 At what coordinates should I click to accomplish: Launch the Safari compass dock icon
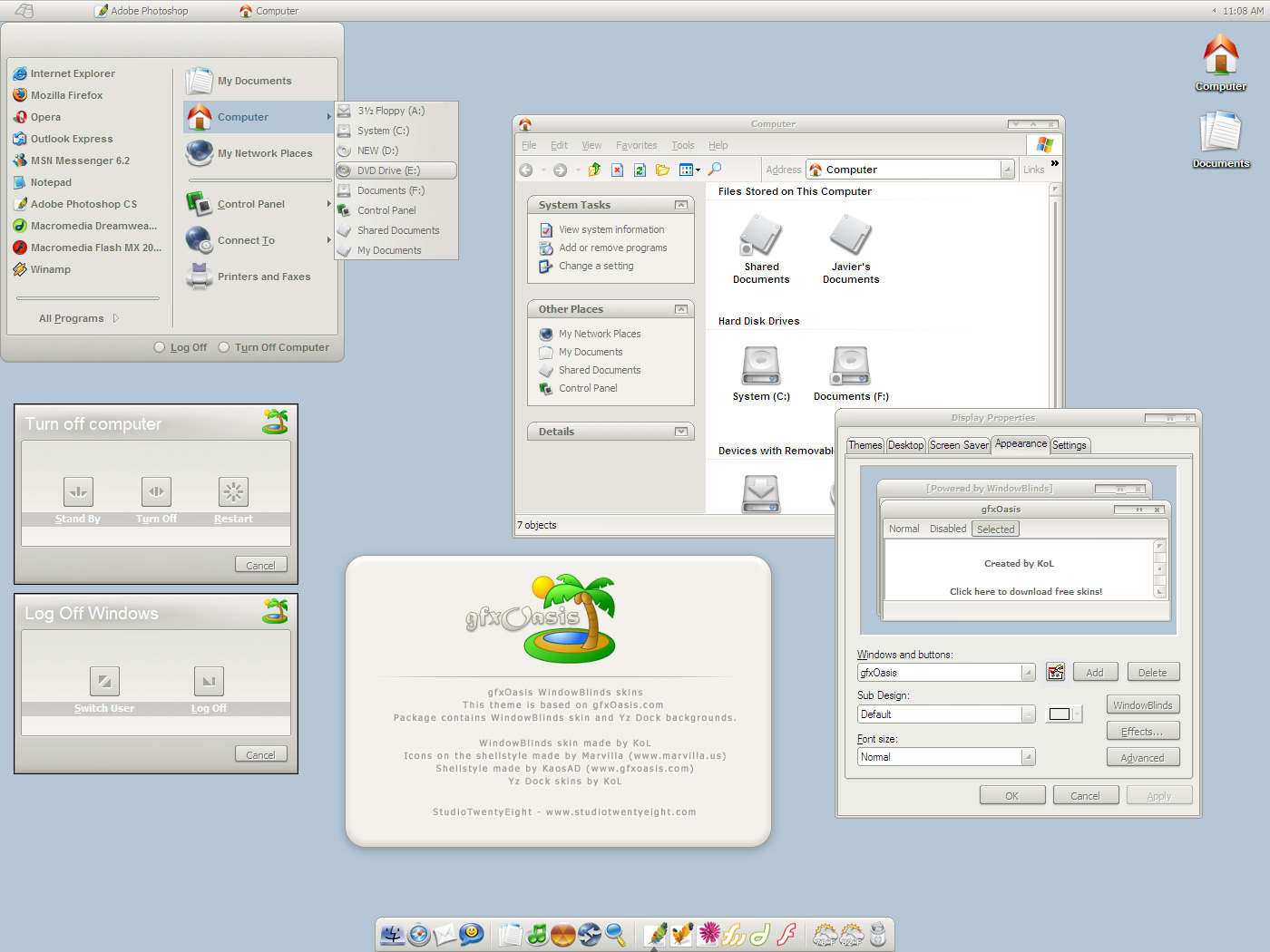(x=419, y=934)
